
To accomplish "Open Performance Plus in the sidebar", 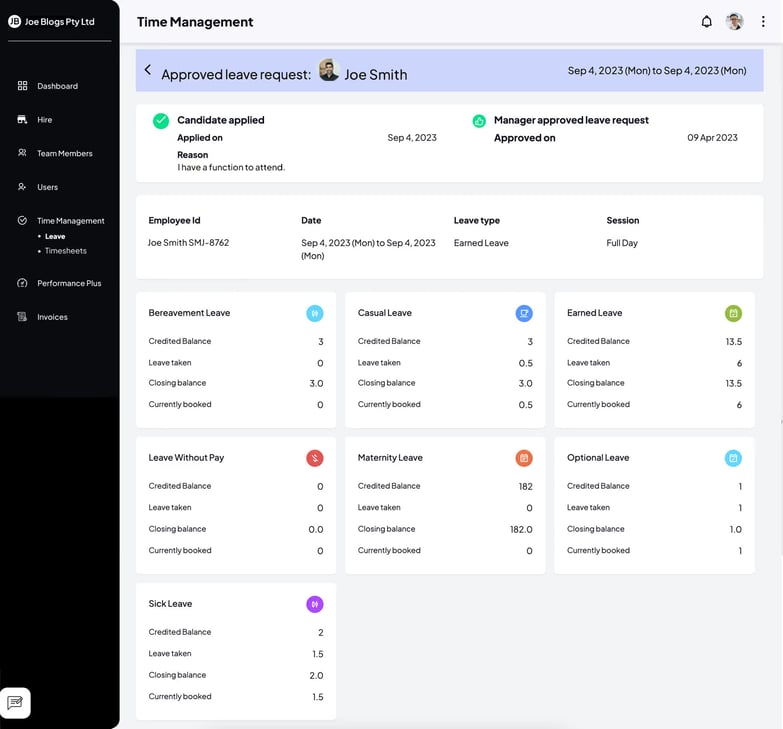I will tap(69, 284).
